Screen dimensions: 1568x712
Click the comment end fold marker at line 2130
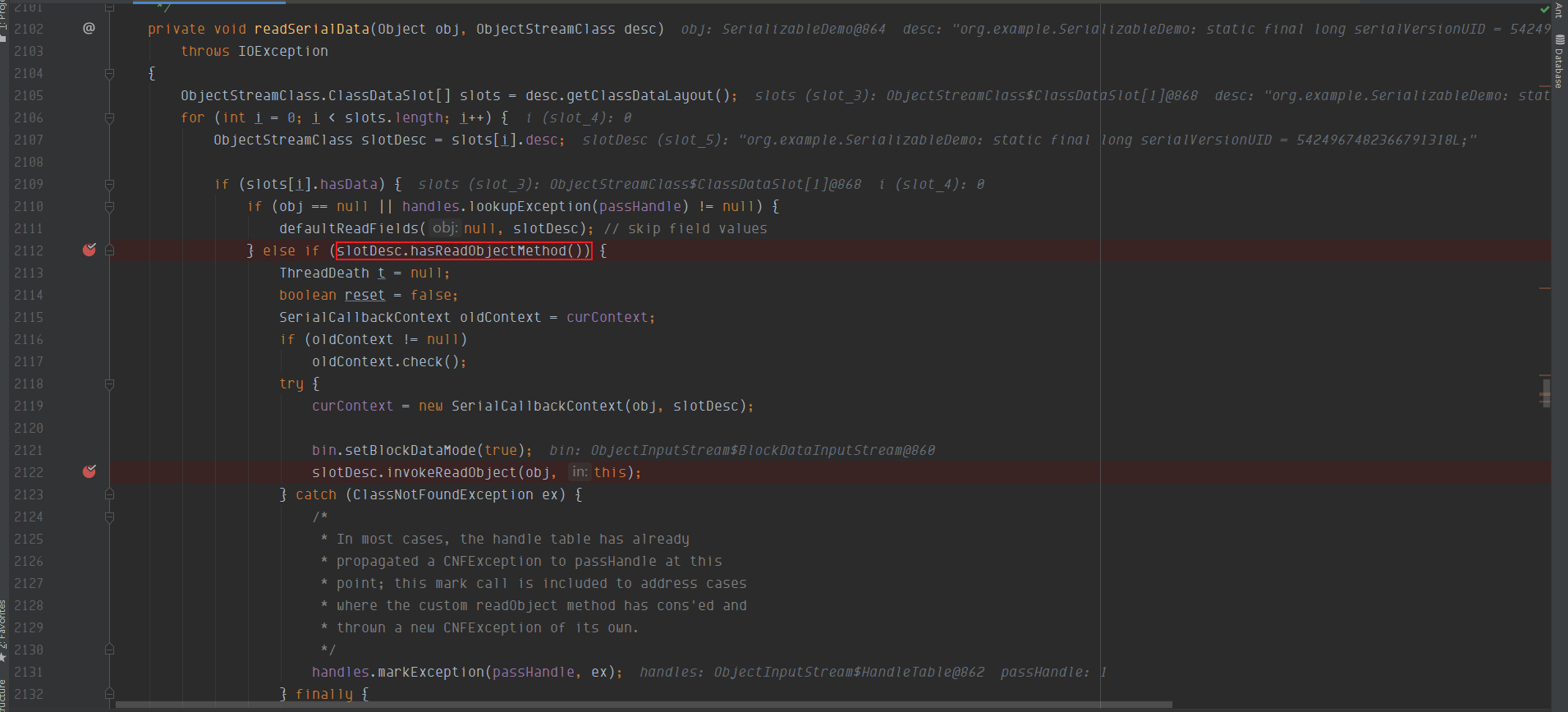109,650
